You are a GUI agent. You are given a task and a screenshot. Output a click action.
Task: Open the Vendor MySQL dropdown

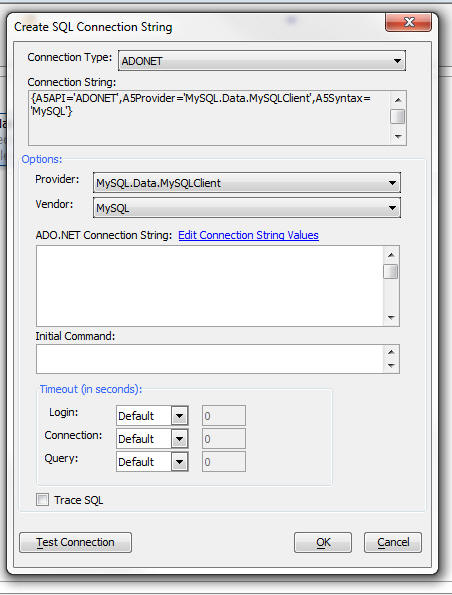coord(247,208)
